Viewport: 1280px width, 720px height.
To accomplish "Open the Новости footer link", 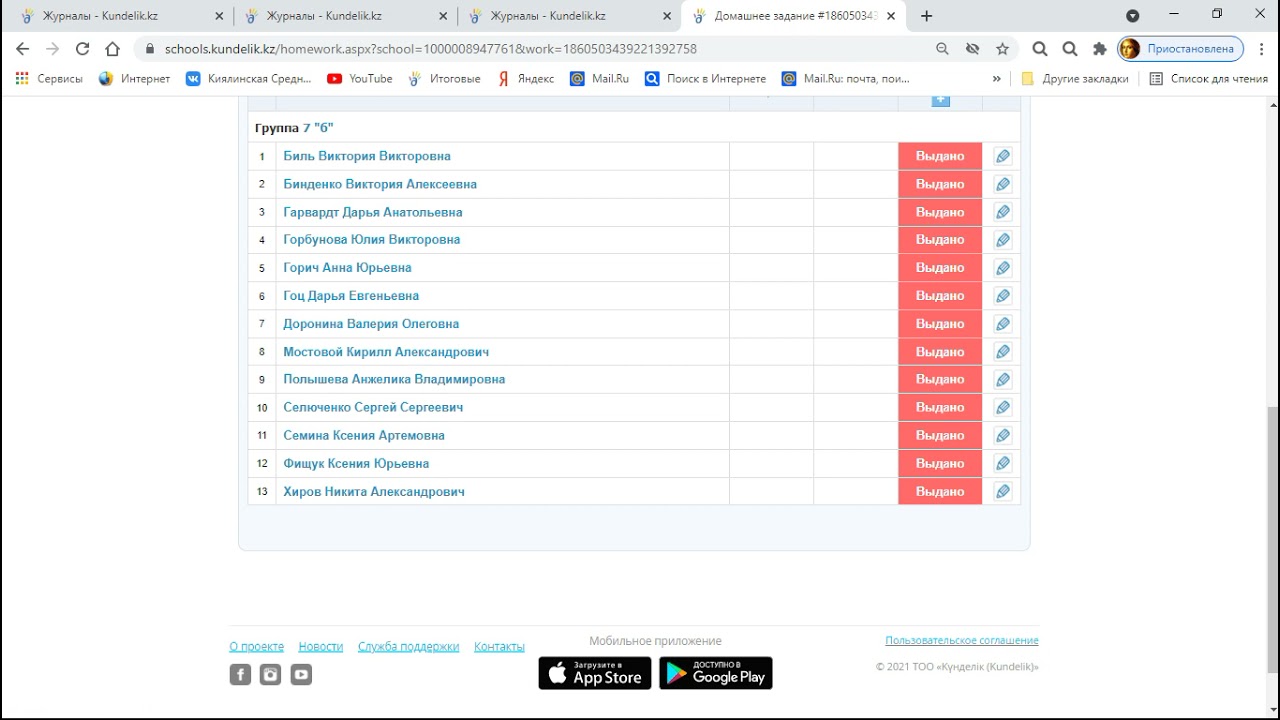I will [320, 647].
